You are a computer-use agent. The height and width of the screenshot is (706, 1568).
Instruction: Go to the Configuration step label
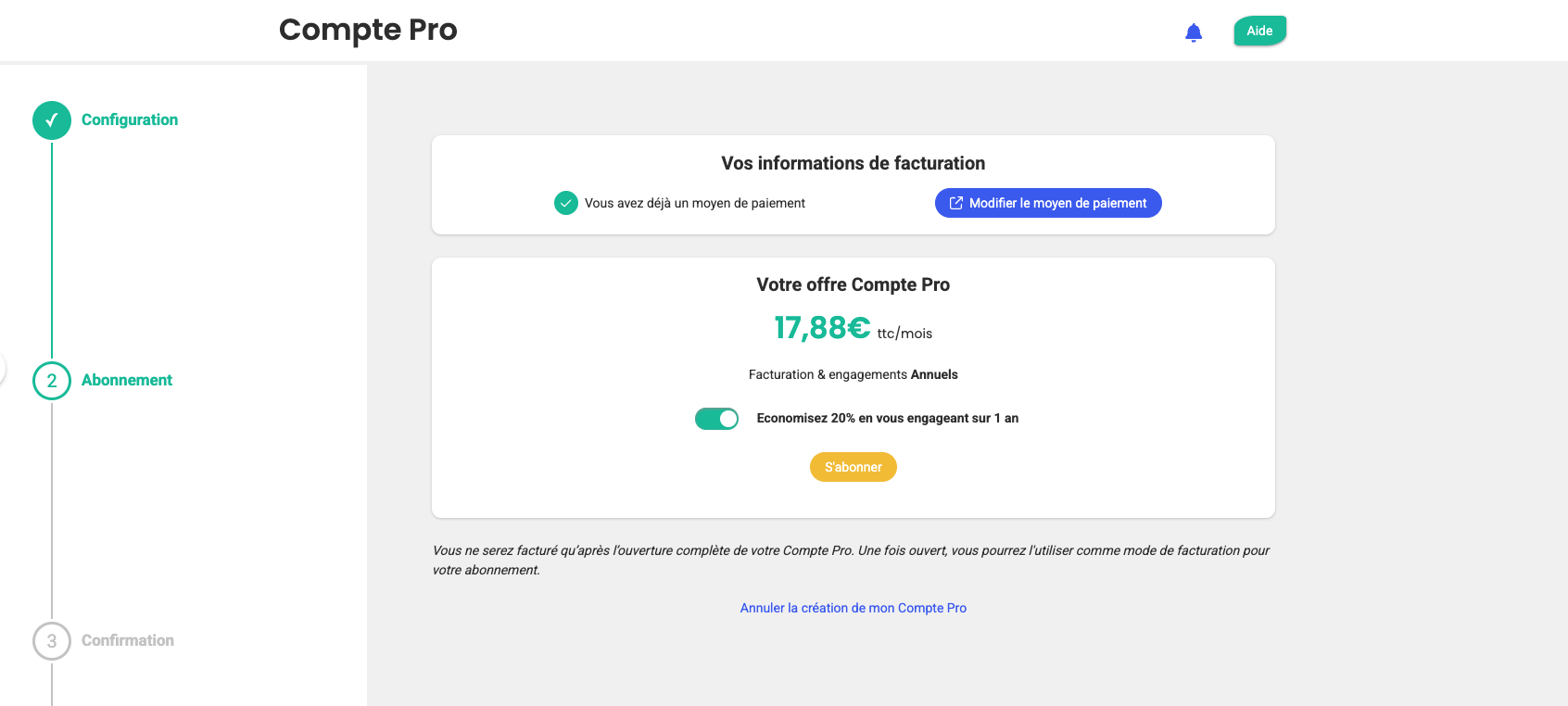[130, 120]
